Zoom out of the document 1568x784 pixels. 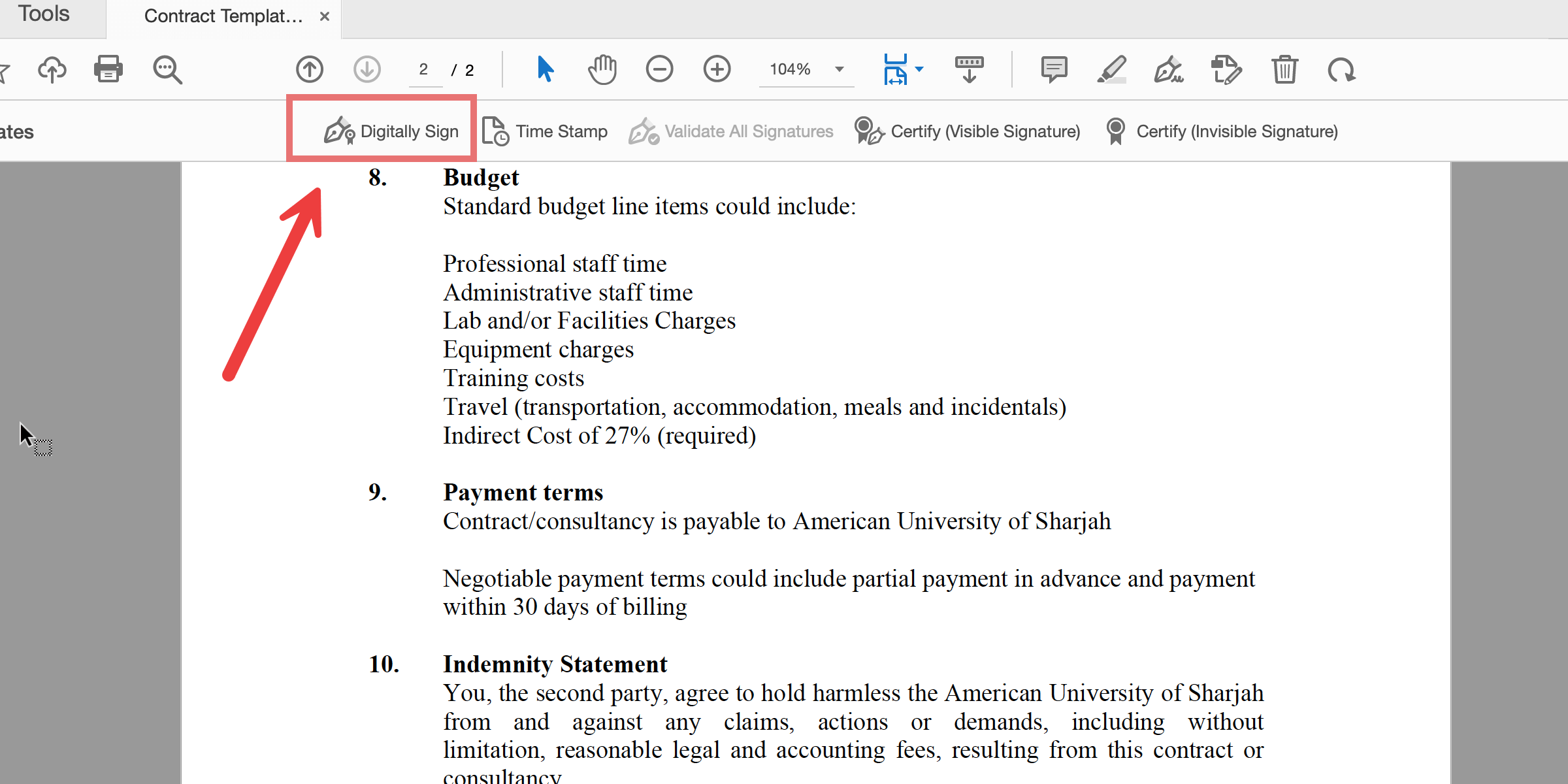click(659, 69)
